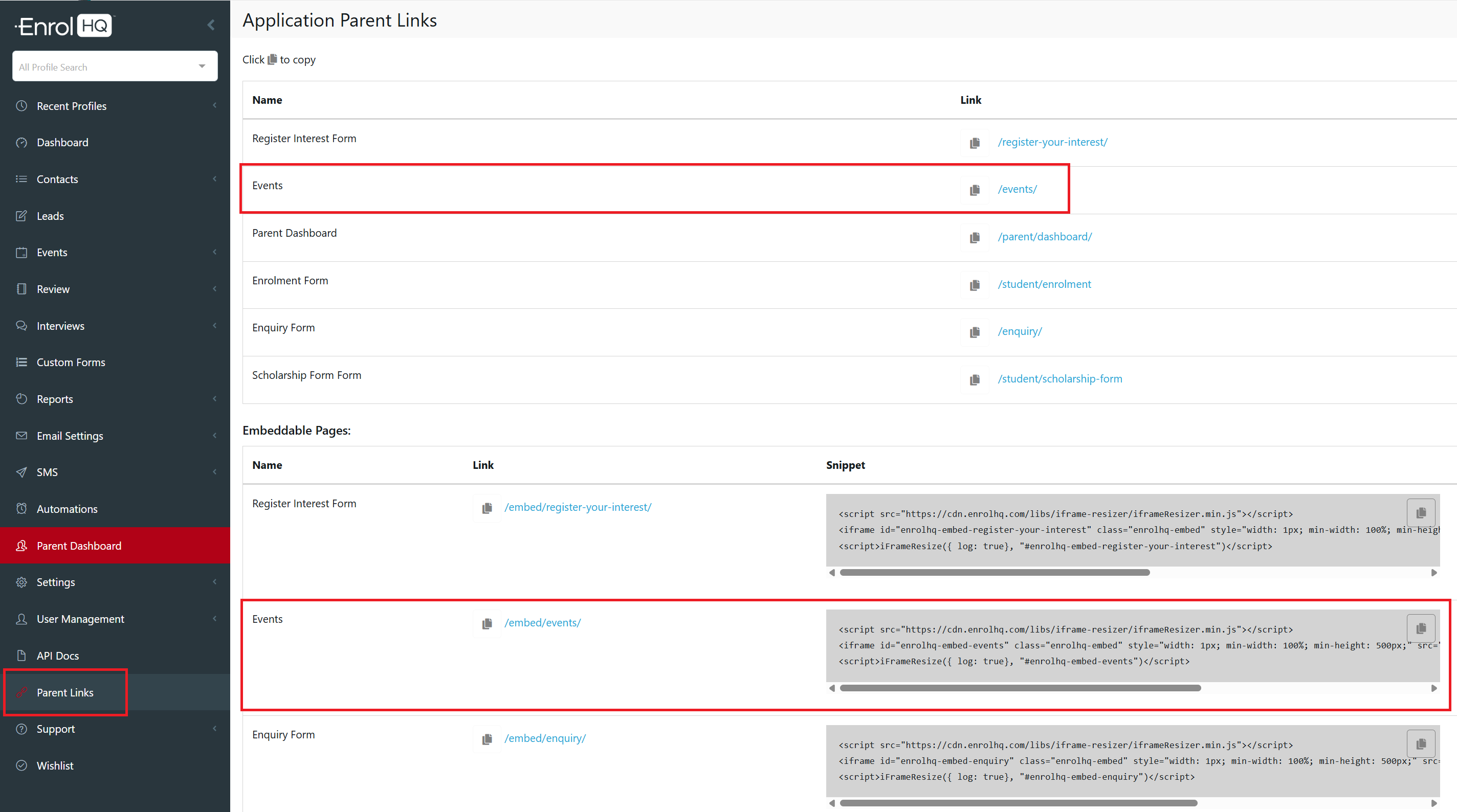Collapse the sidebar with the chevron
The width and height of the screenshot is (1457, 812).
pos(211,25)
